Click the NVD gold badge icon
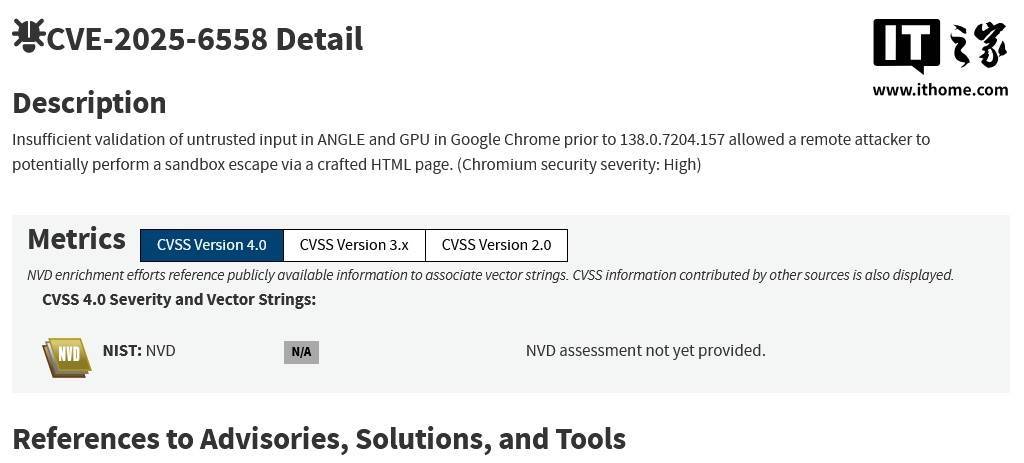 pos(67,356)
